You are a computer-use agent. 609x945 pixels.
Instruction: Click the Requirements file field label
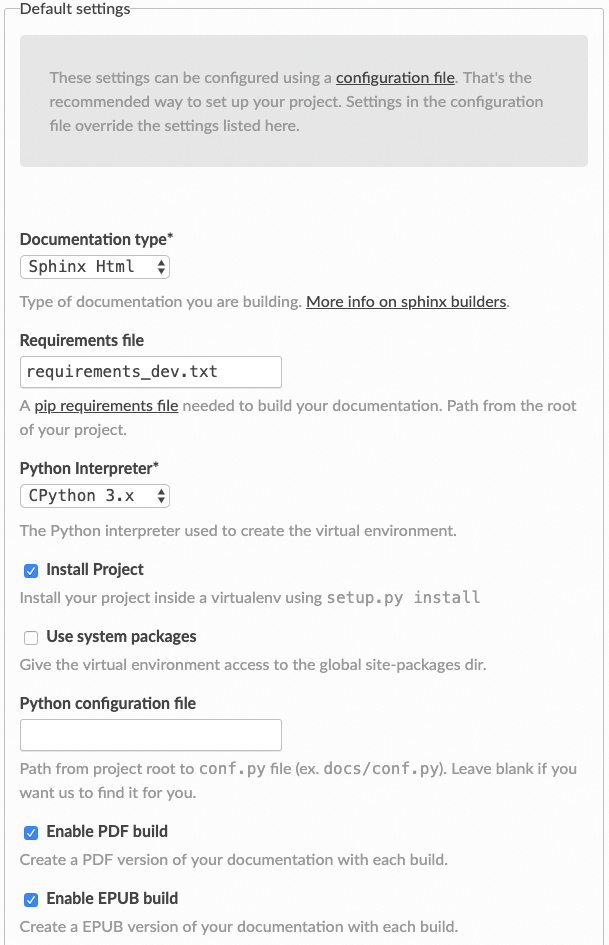pyautogui.click(x=82, y=341)
